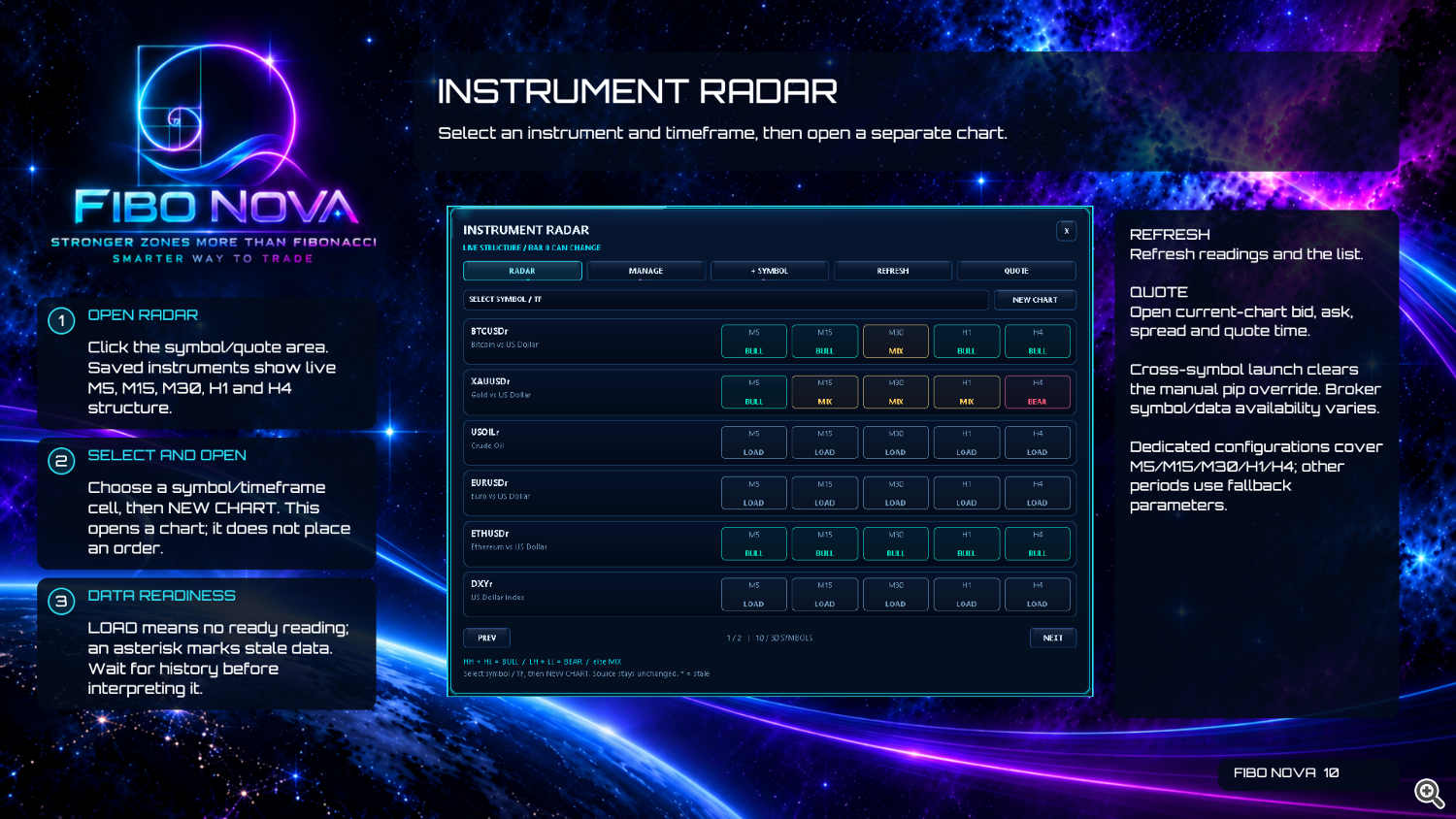Open the QUOTE tab
Screen dimensions: 1456x819
pyautogui.click(x=1016, y=271)
